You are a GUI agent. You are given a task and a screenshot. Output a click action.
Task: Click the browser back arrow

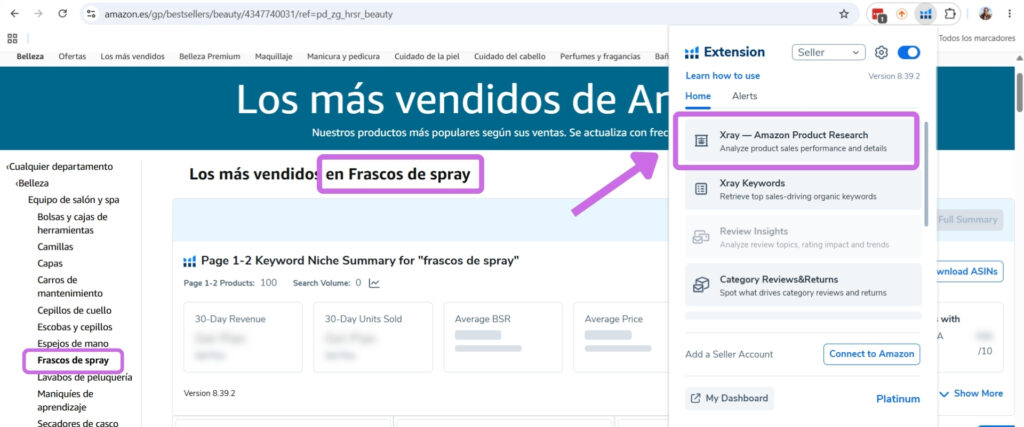(x=14, y=14)
